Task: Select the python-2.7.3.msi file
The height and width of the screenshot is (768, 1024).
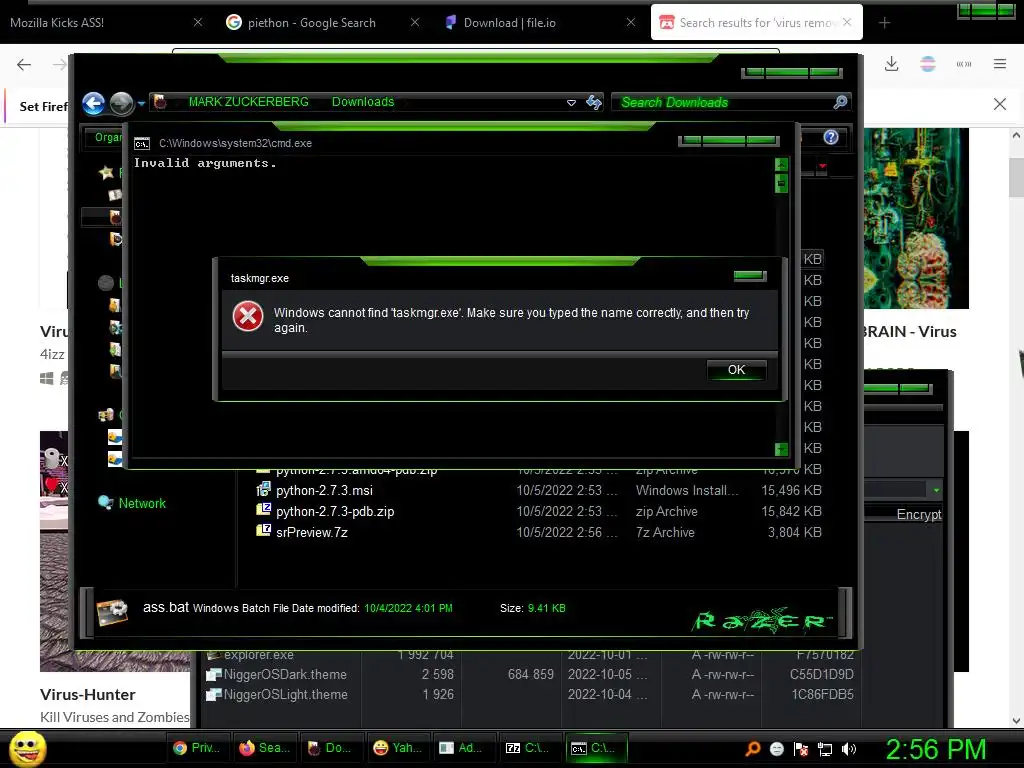Action: click(325, 490)
